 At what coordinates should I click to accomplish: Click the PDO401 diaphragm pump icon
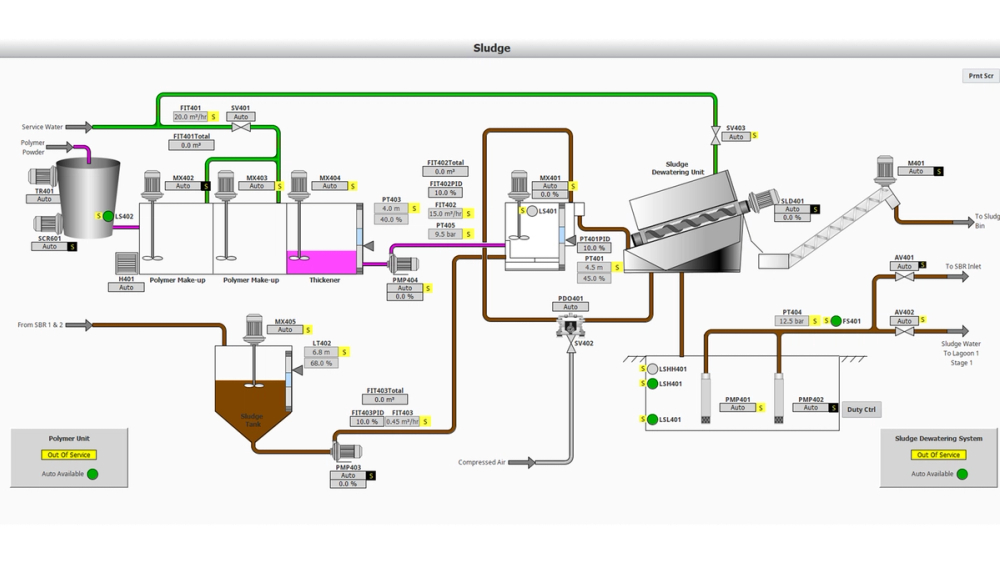(570, 326)
